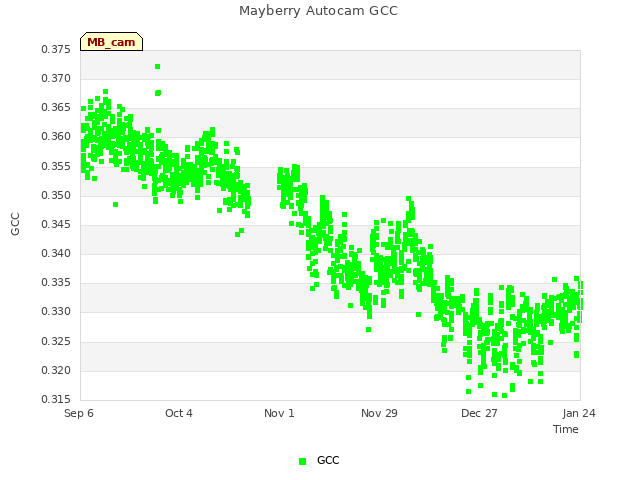Click the Jan 24 x-axis label
640x480 pixels.
(579, 413)
